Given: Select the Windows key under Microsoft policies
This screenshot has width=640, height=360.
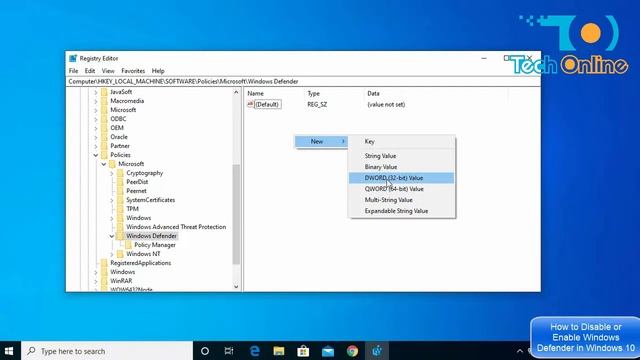Looking at the screenshot, I should (138, 218).
